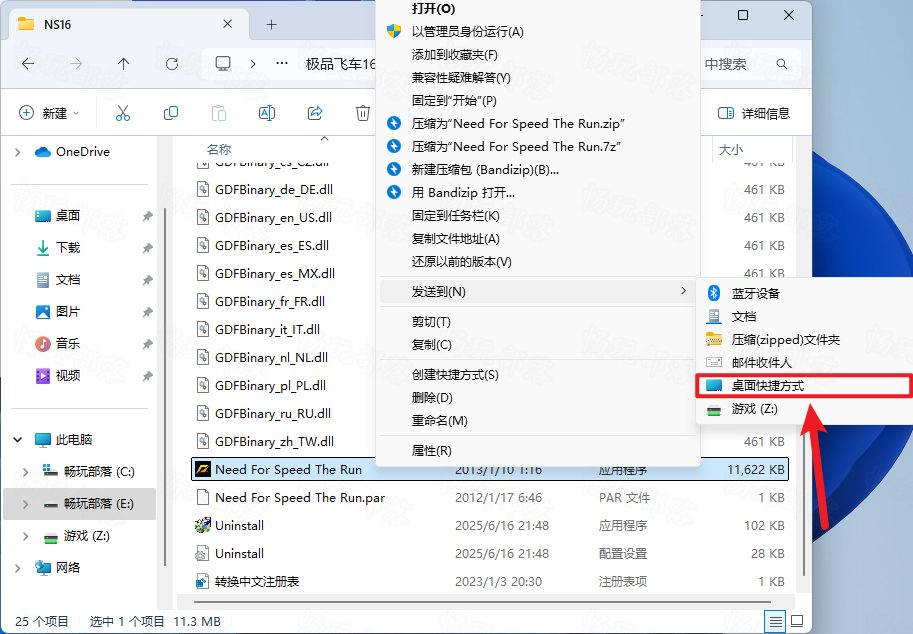
Task: Select file GDFBinary_de_DE.dll
Action: point(274,190)
